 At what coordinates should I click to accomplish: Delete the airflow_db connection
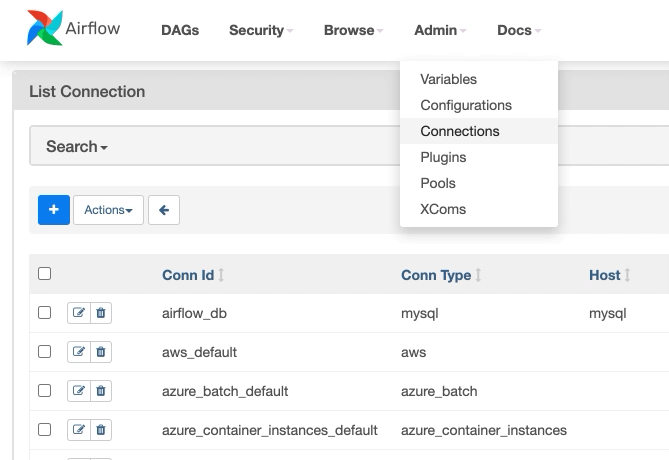pyautogui.click(x=101, y=313)
